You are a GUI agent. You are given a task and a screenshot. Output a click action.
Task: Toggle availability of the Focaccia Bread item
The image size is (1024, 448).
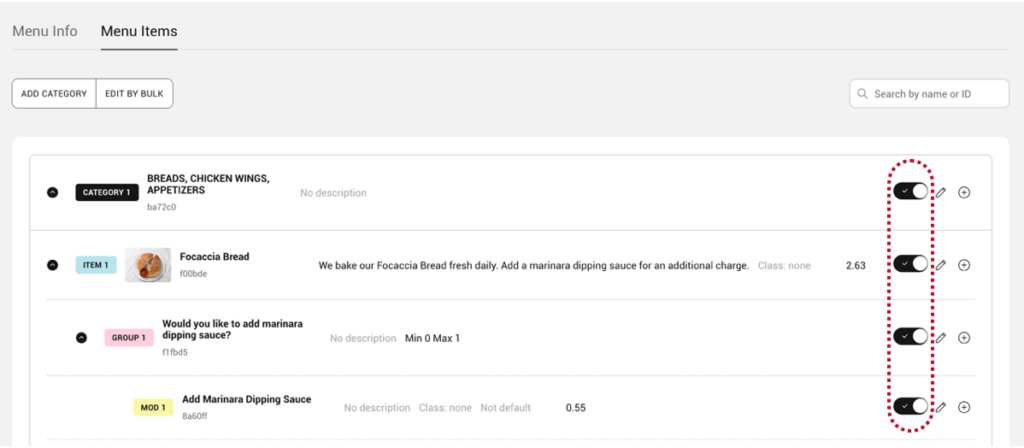tap(910, 264)
